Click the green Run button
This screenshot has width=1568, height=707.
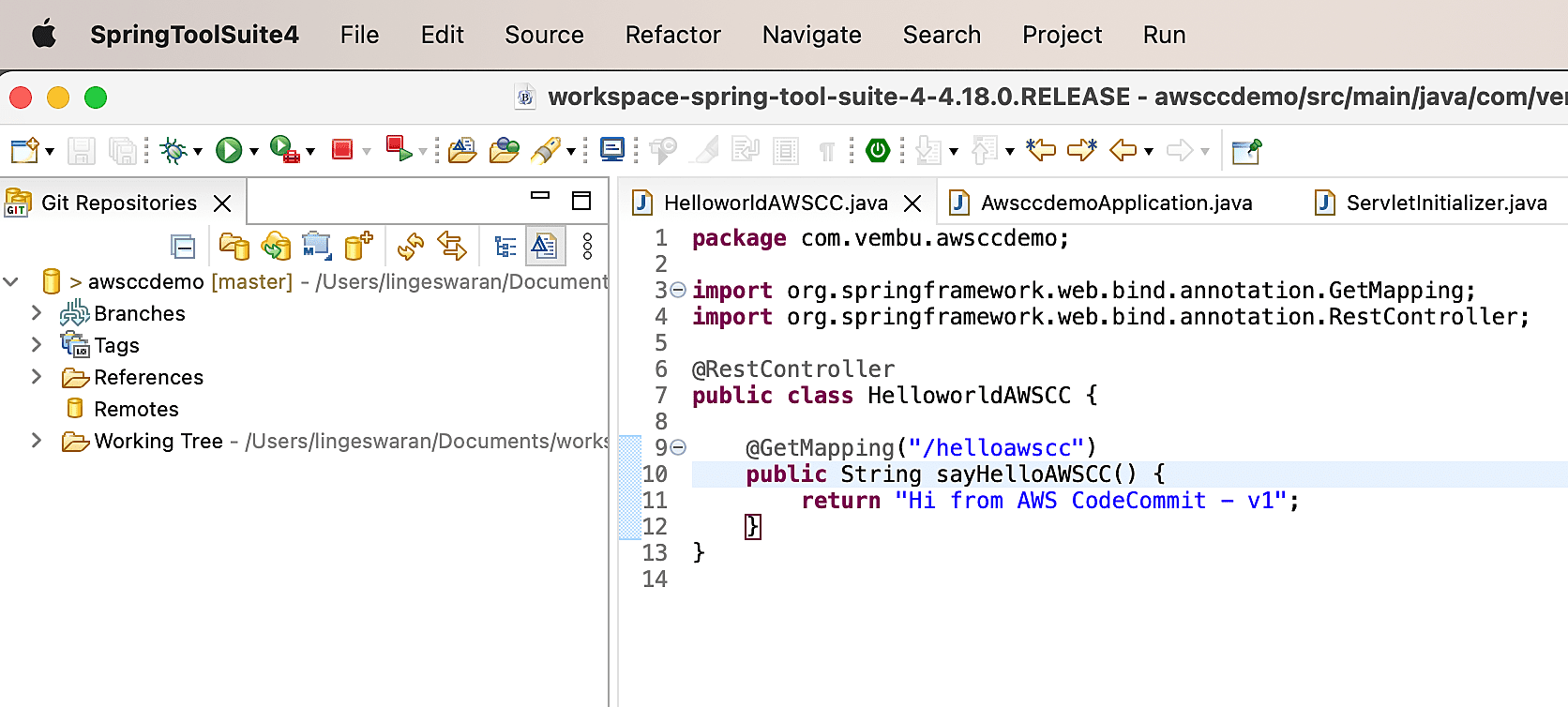(229, 150)
